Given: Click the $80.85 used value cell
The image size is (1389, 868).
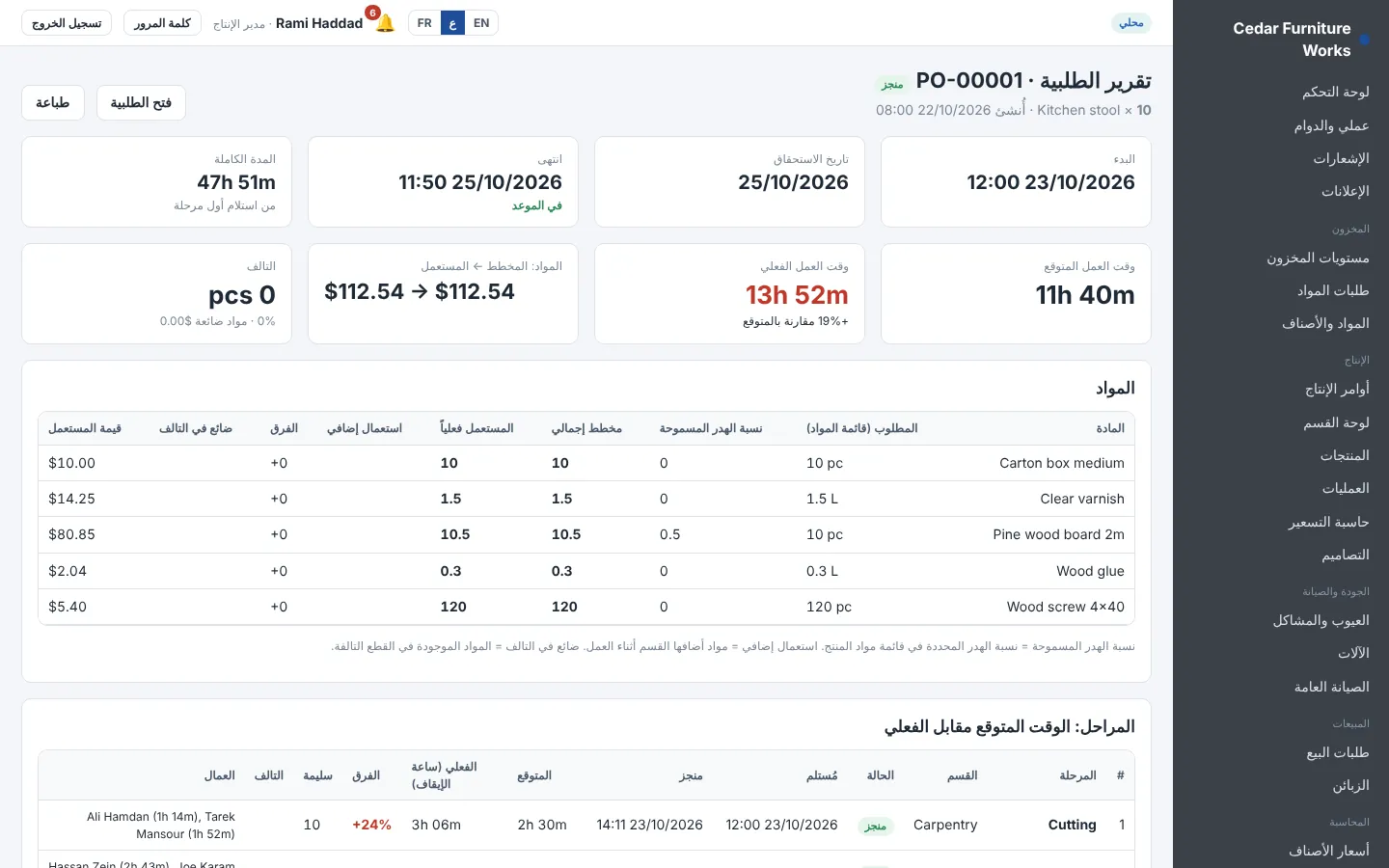Looking at the screenshot, I should click(x=72, y=534).
